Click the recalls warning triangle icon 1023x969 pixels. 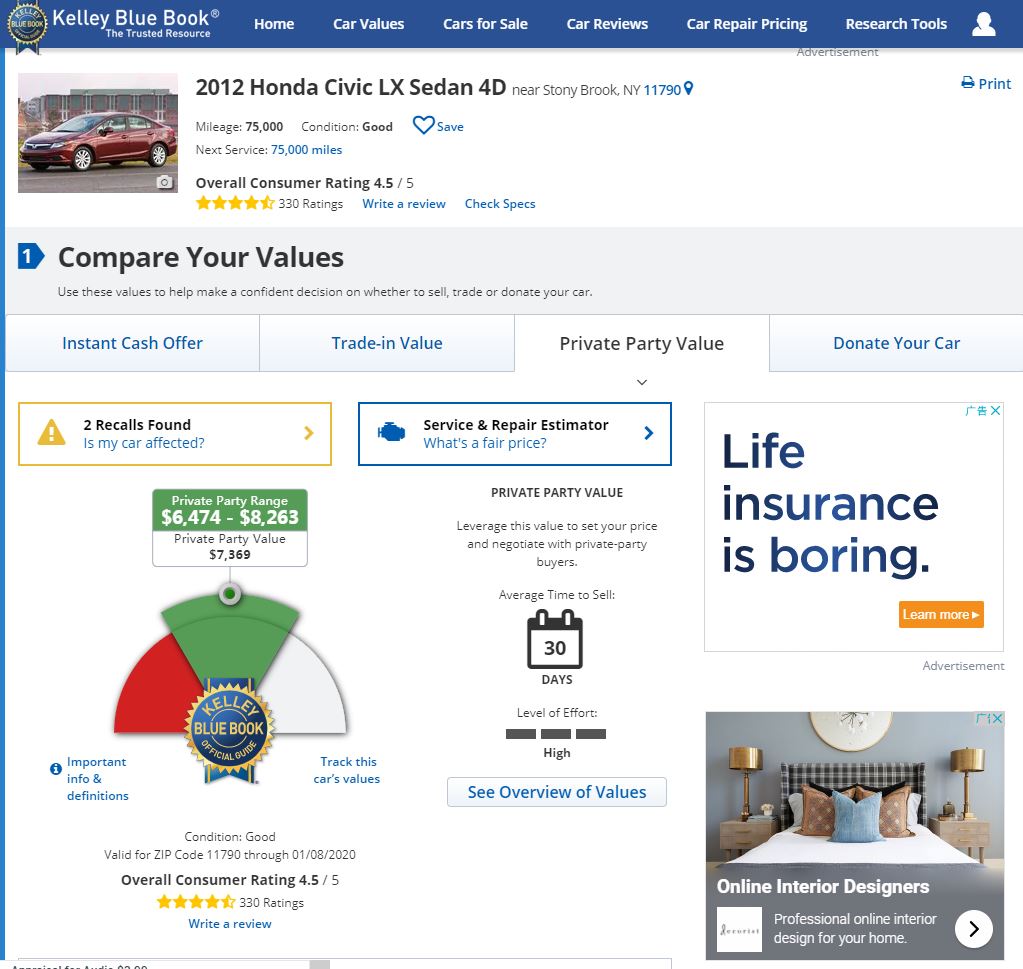(51, 433)
